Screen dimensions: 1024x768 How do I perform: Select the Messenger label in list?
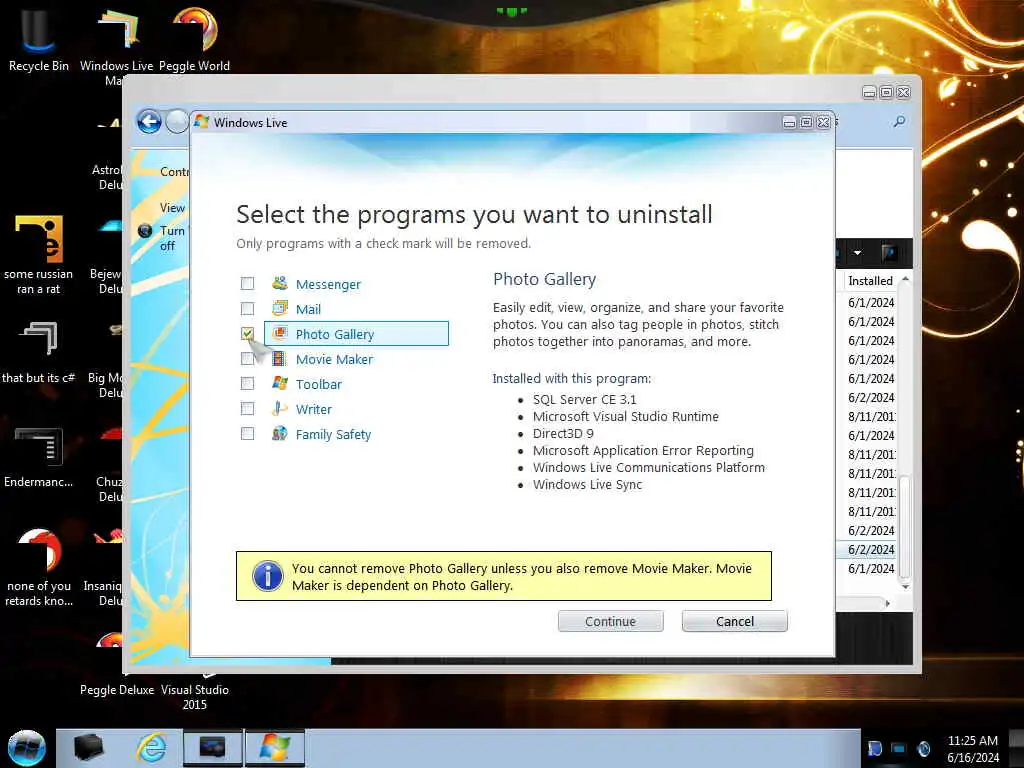[x=328, y=285]
